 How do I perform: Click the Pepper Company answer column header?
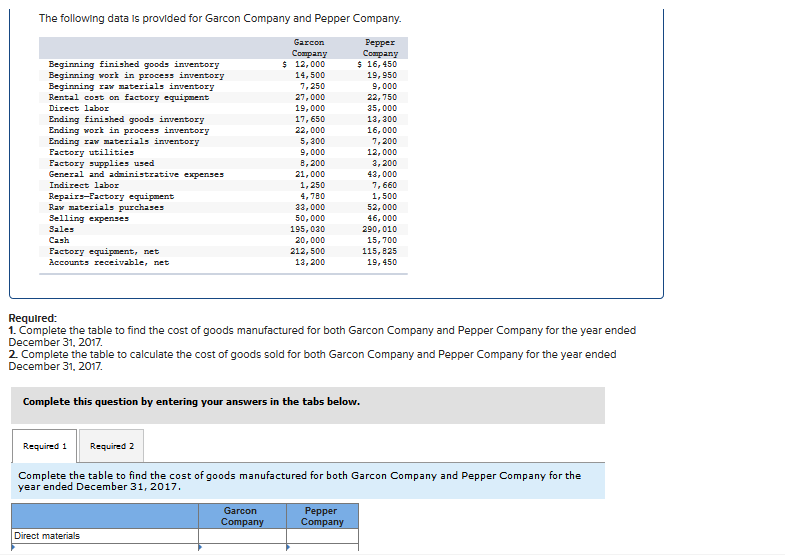tap(322, 516)
